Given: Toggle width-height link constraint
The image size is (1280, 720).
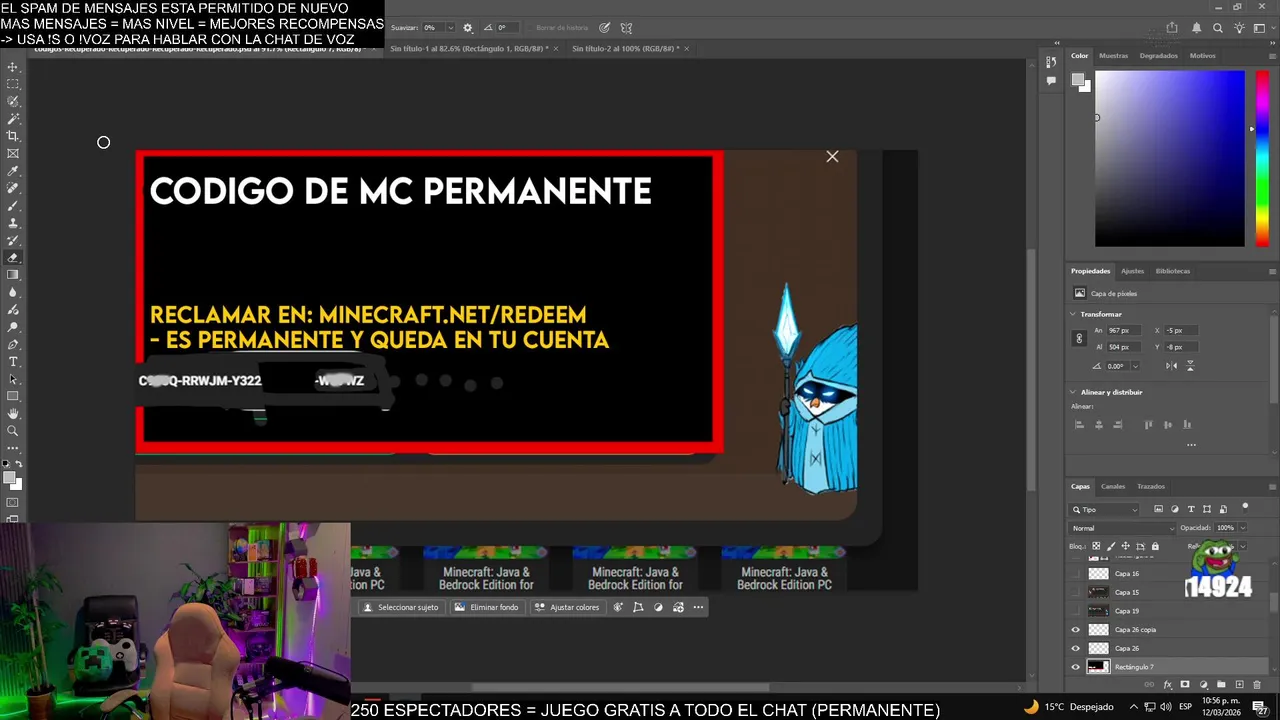Looking at the screenshot, I should point(1079,338).
